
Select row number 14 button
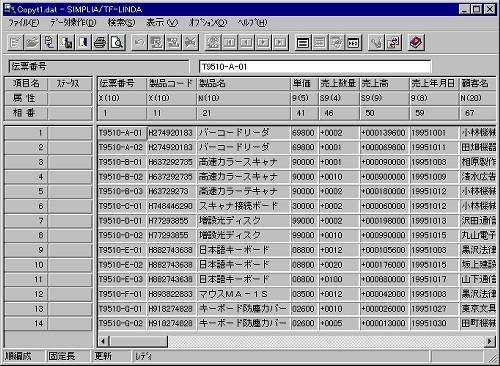(x=26, y=323)
